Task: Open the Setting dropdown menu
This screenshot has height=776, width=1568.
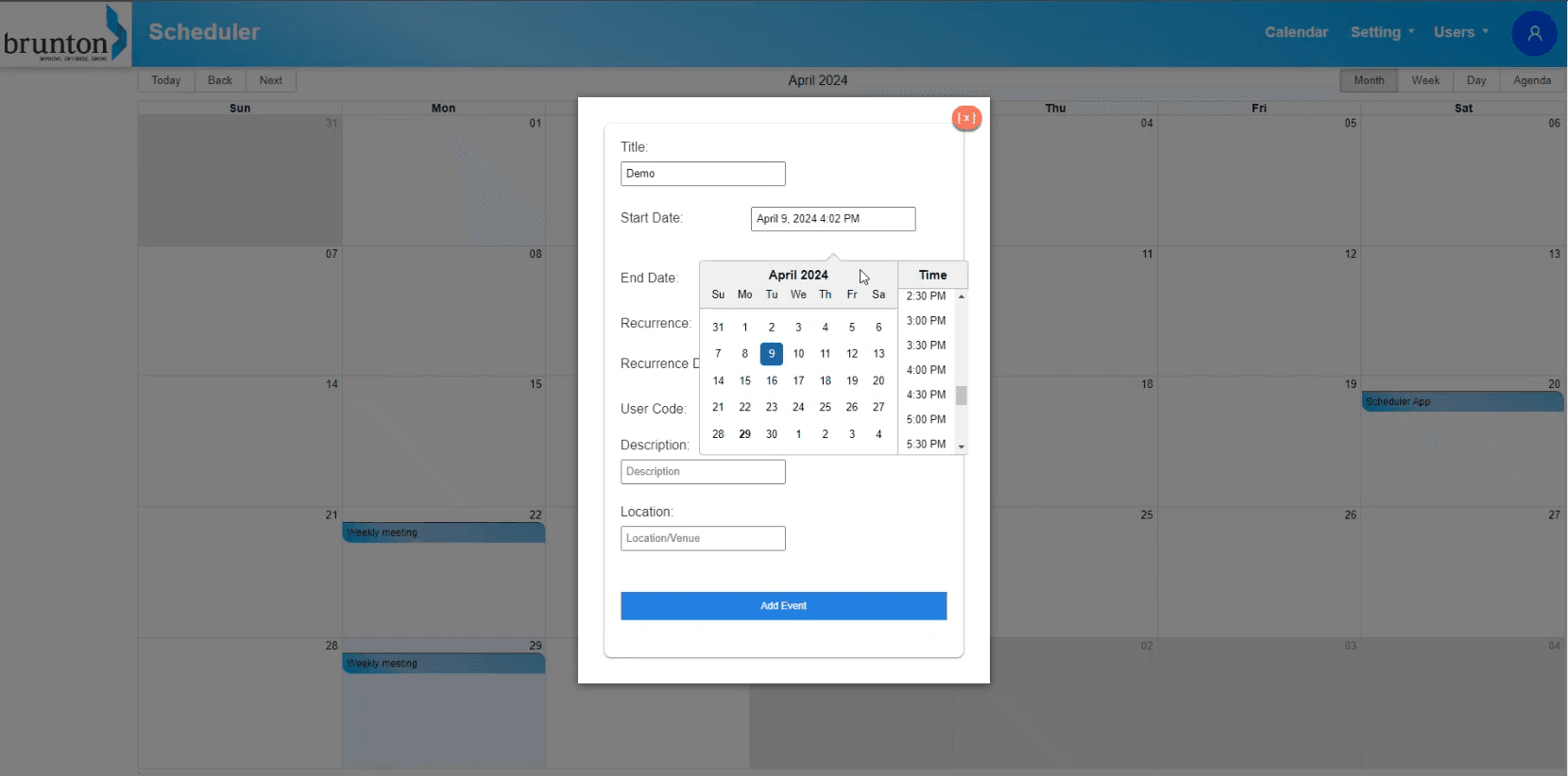Action: pyautogui.click(x=1381, y=32)
